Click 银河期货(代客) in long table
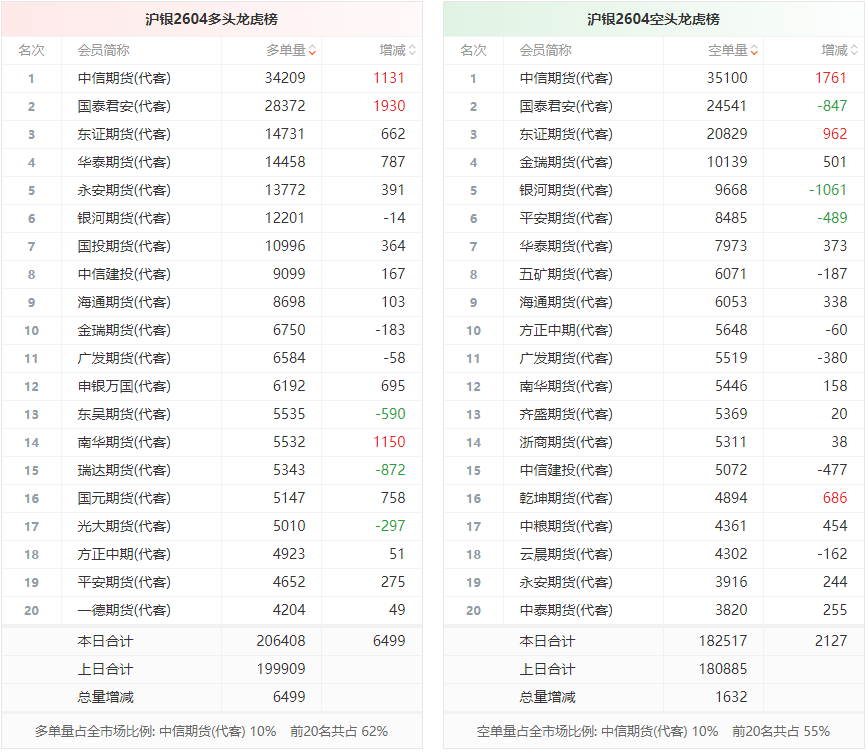 (x=124, y=218)
